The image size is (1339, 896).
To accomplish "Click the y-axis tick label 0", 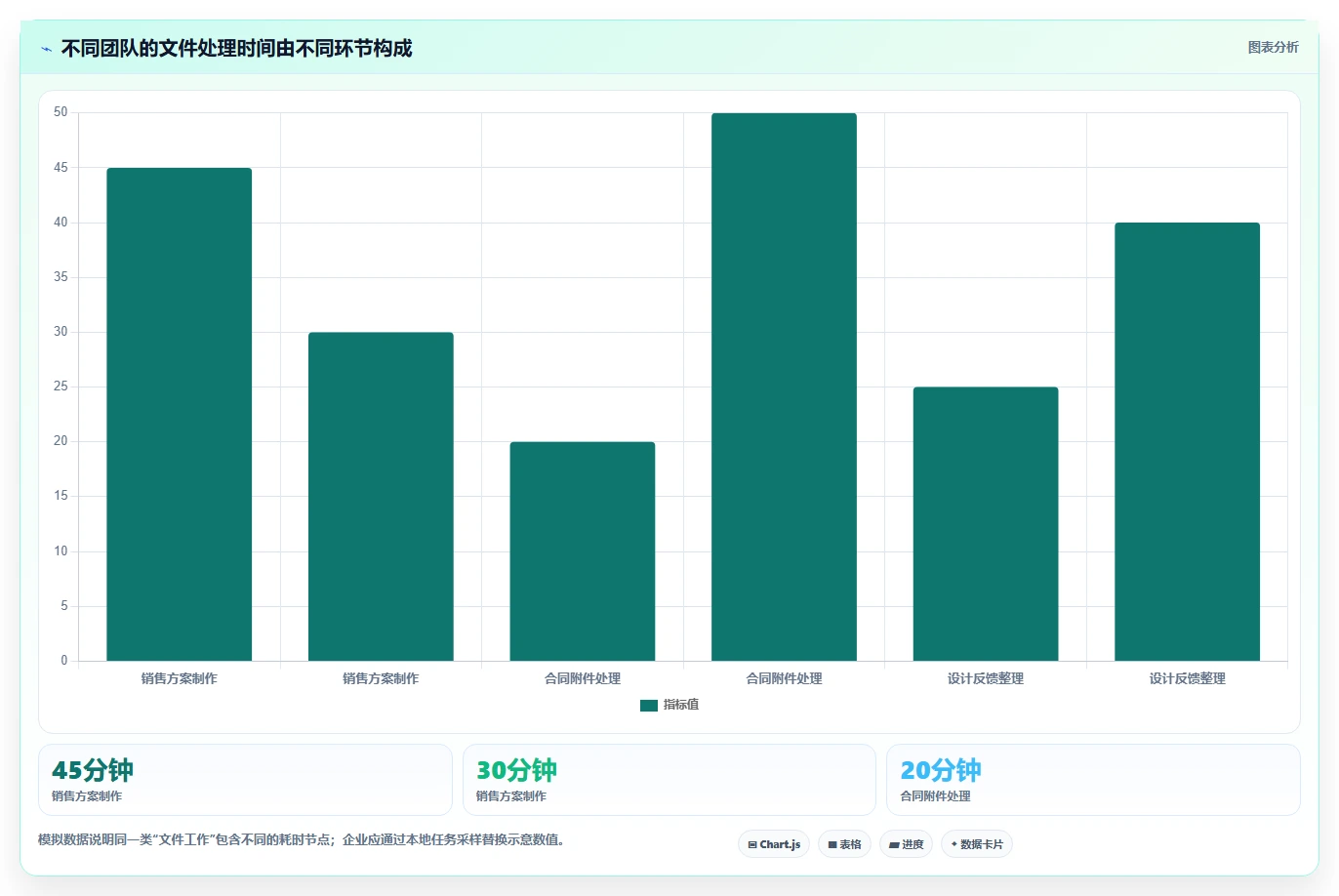I will point(64,661).
